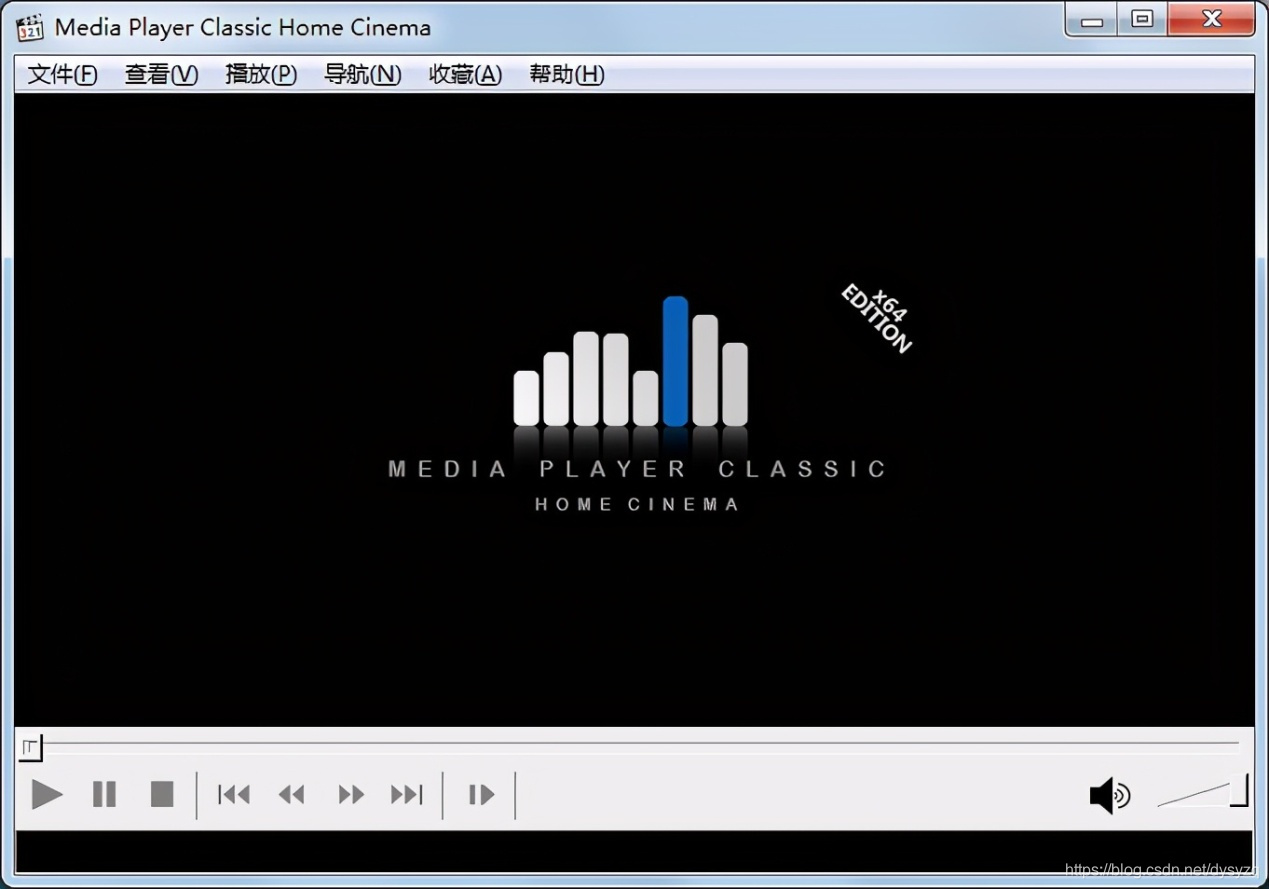The width and height of the screenshot is (1269, 889).
Task: Open the 文件(F) menu
Action: click(x=62, y=75)
